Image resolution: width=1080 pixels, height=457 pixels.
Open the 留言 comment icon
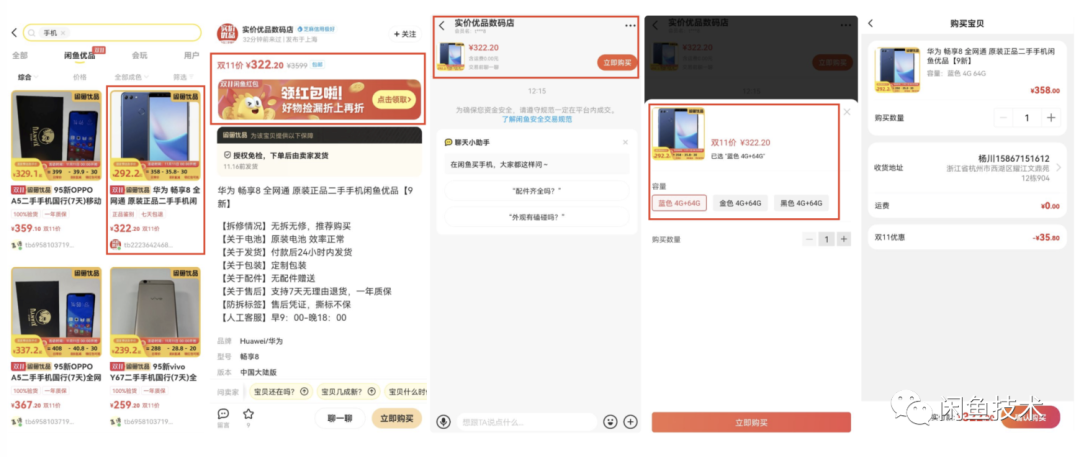click(x=223, y=416)
